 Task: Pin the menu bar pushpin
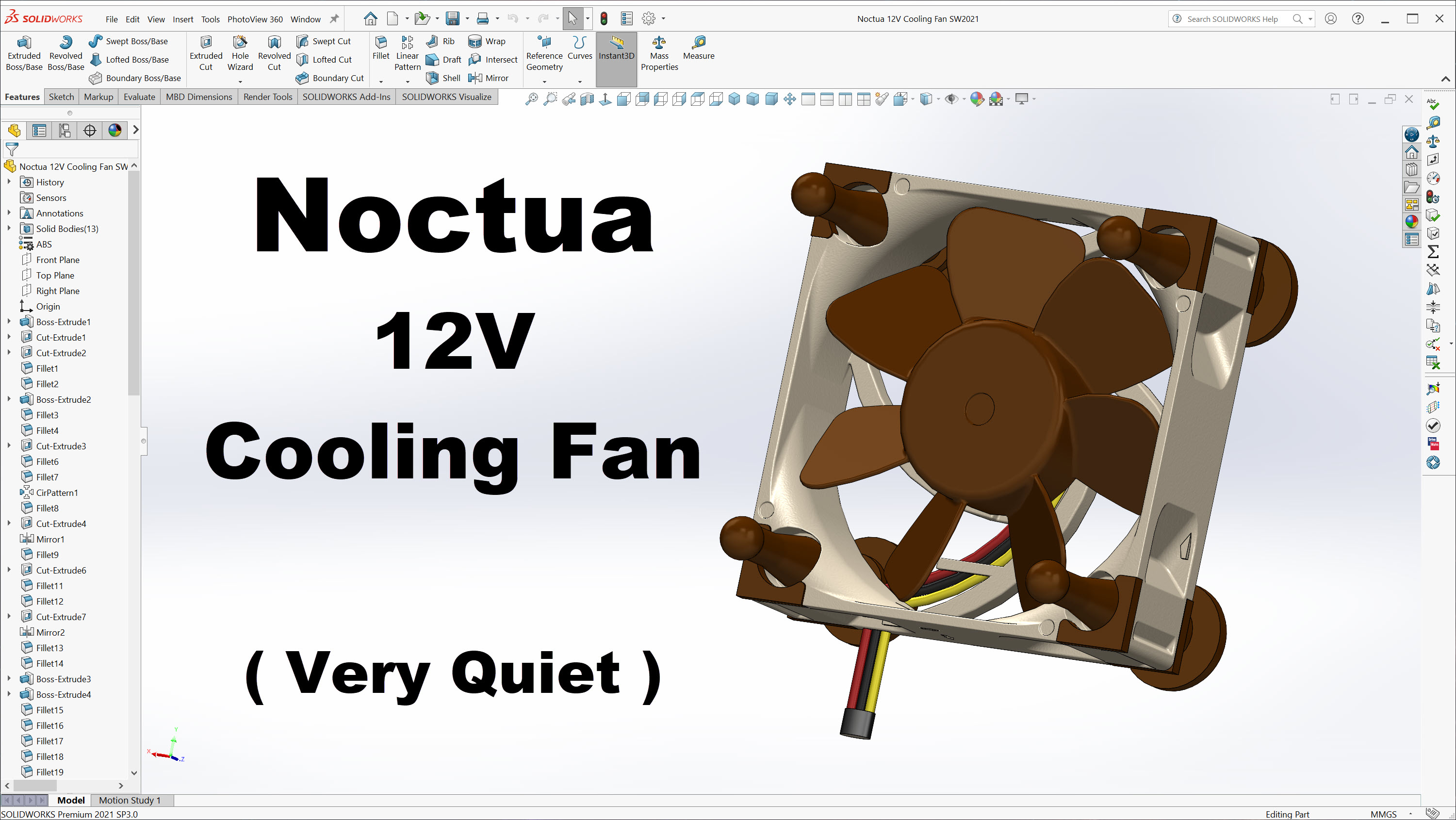coord(334,18)
